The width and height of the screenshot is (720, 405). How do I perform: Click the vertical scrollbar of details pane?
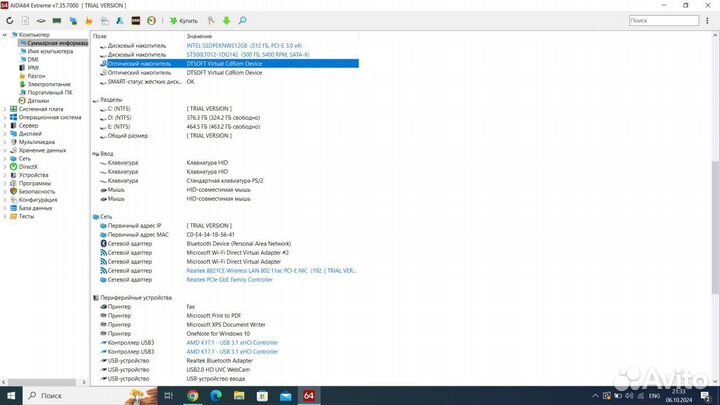715,227
